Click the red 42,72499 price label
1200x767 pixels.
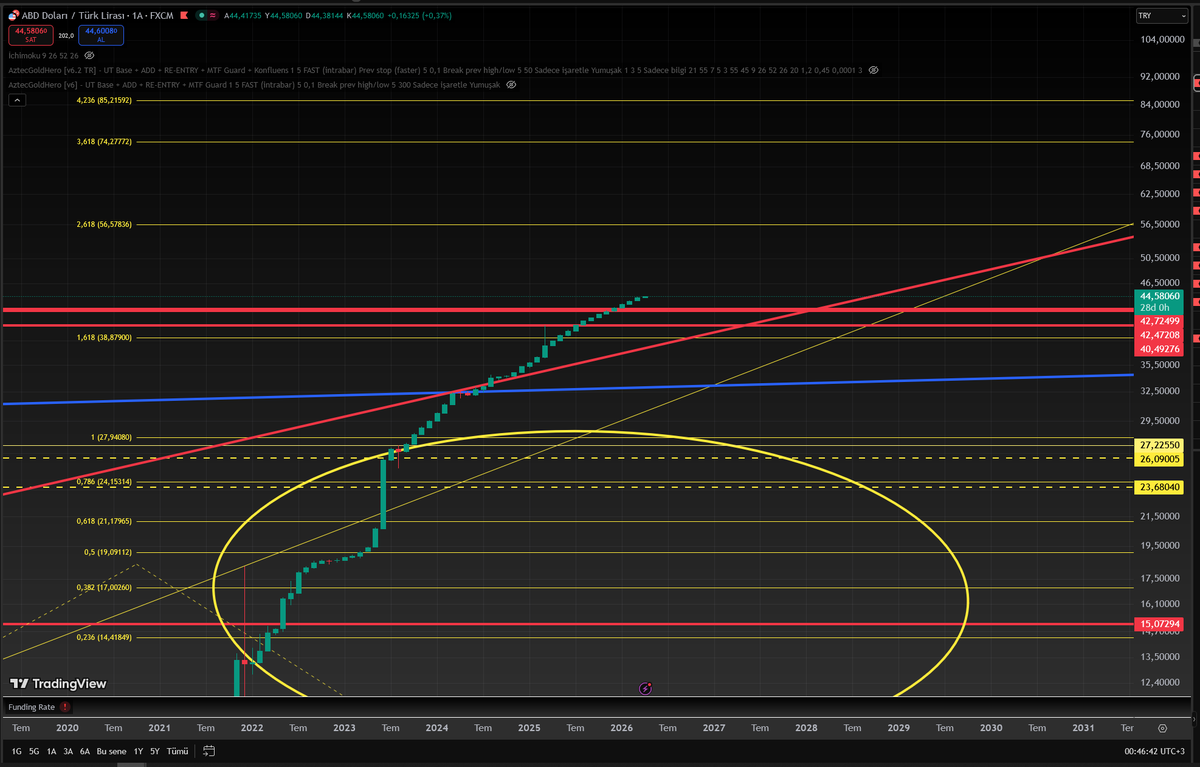point(1160,321)
